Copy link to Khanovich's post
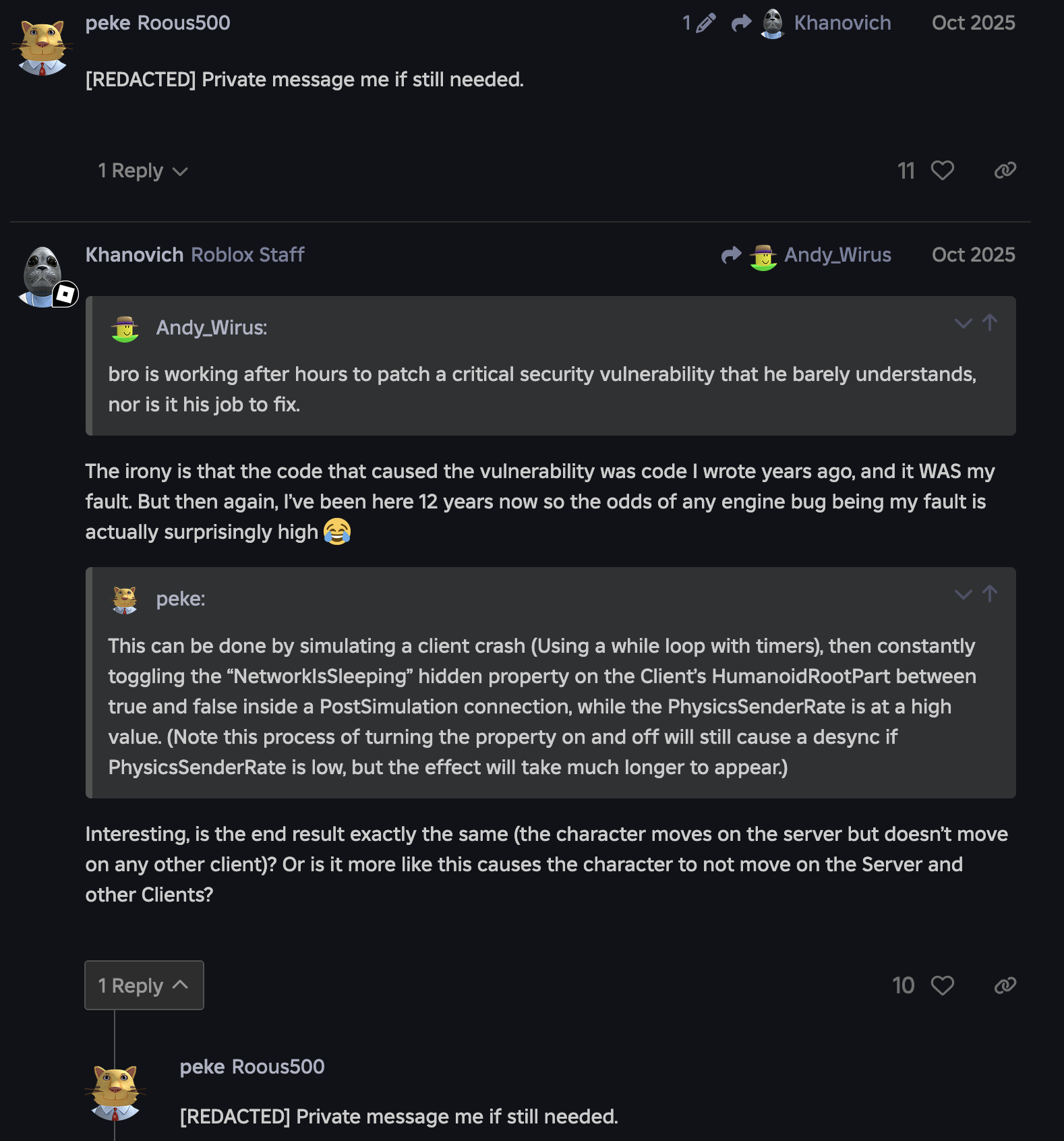This screenshot has width=1064, height=1141. click(1005, 986)
